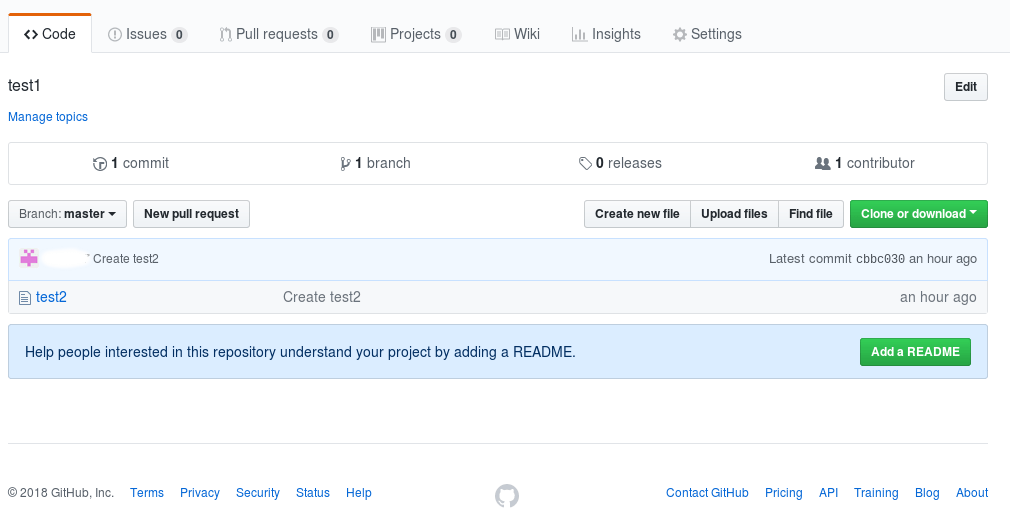Open the About footer link
This screenshot has height=517, width=1010.
[972, 493]
